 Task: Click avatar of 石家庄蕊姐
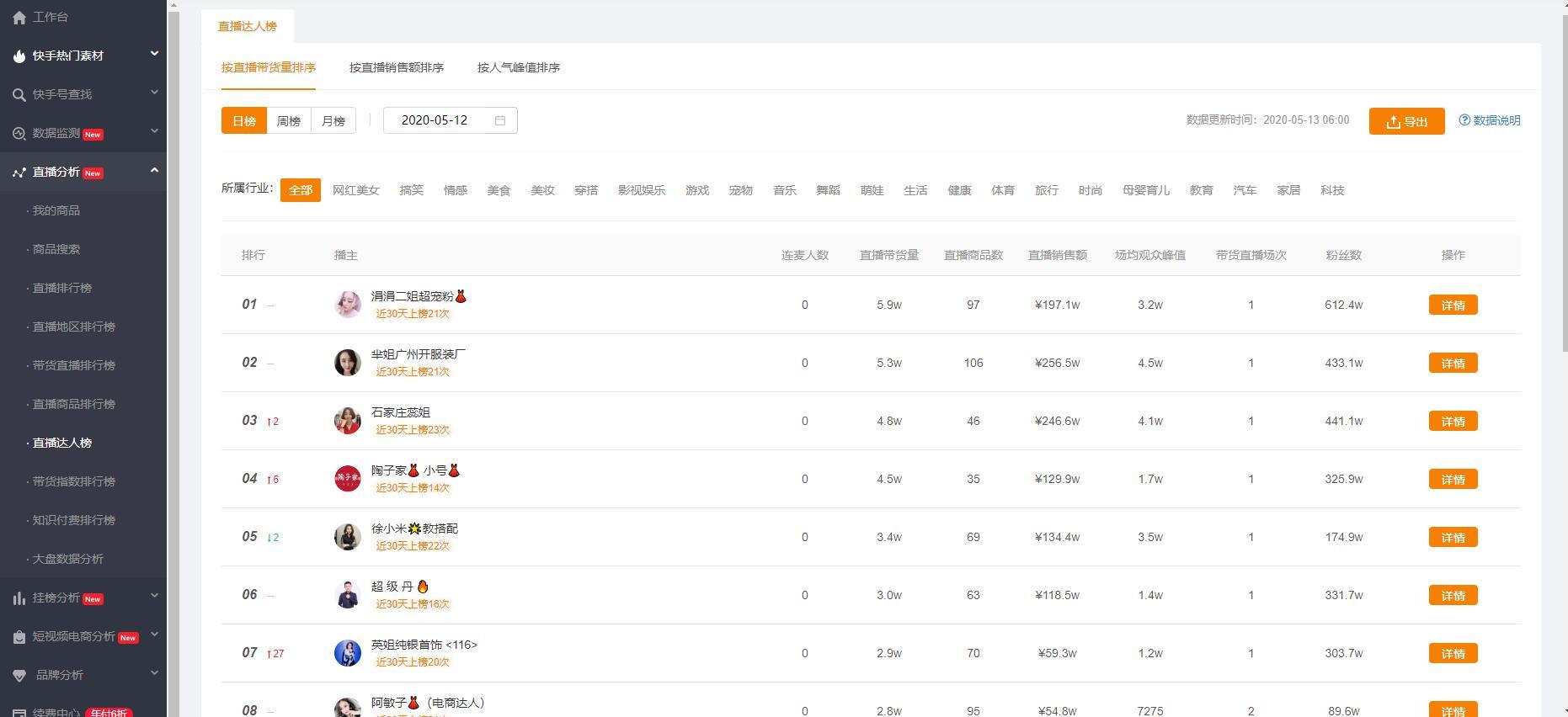347,421
